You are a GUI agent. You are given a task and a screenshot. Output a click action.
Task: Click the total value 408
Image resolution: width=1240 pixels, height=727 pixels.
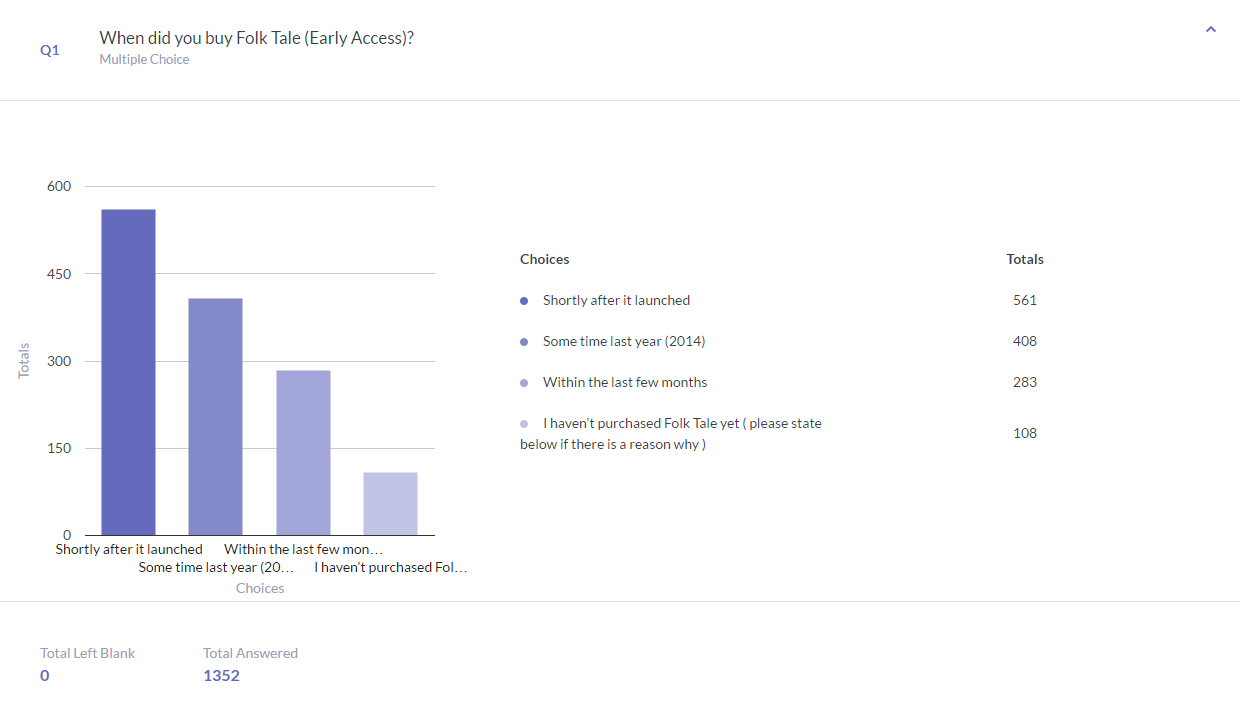[1025, 341]
